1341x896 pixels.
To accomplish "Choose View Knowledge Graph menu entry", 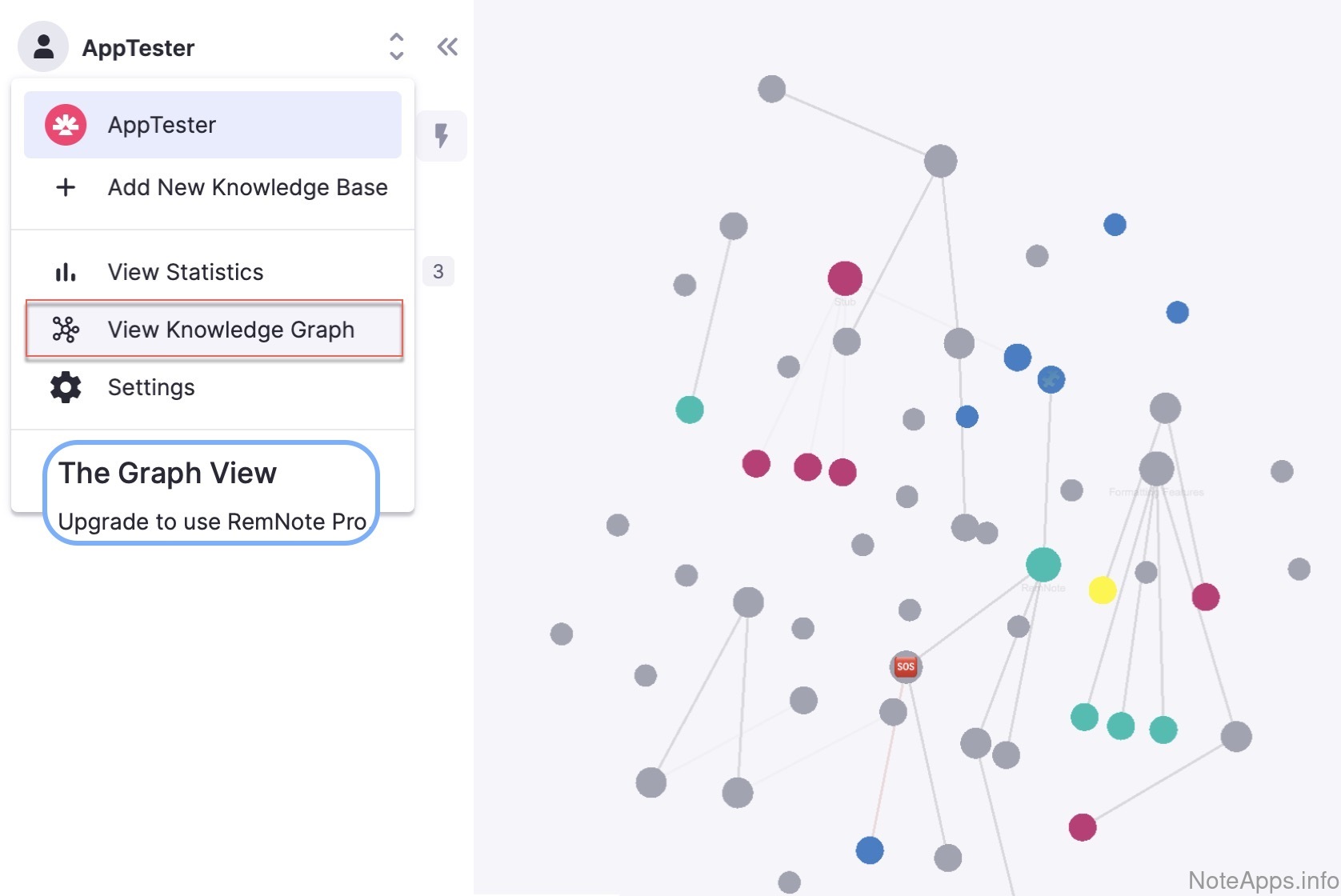I will [x=230, y=330].
